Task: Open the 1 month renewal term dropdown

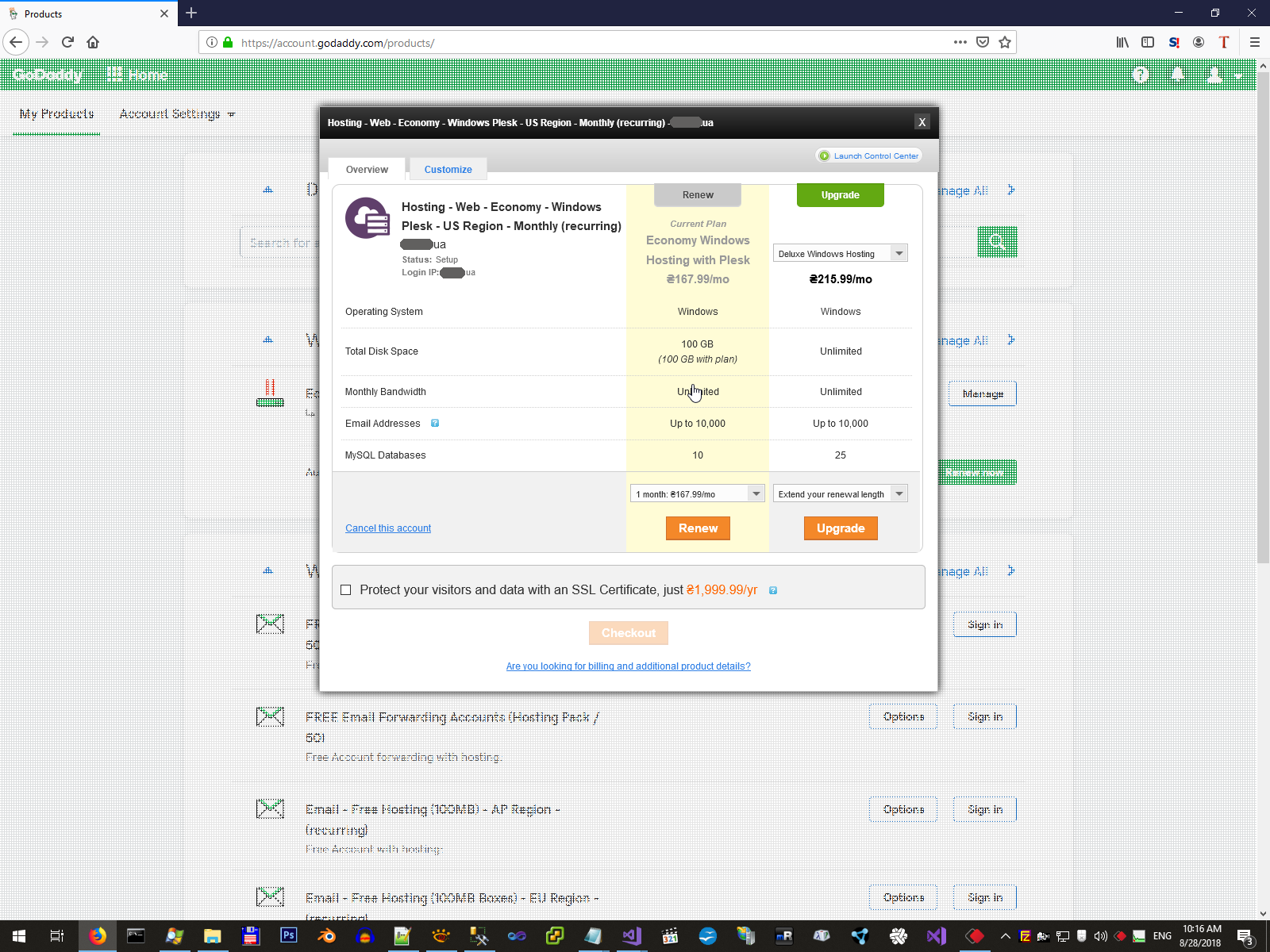Action: click(698, 494)
